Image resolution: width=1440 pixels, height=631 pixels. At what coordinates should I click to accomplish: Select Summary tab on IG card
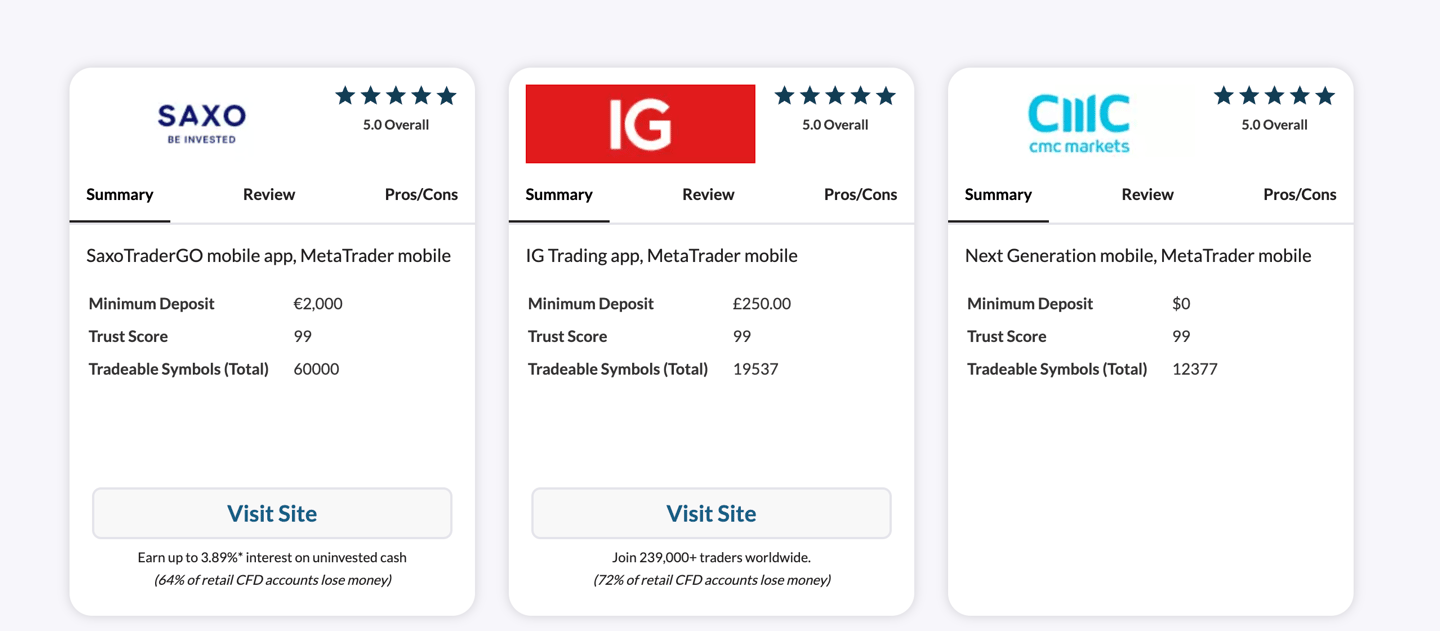tap(559, 194)
